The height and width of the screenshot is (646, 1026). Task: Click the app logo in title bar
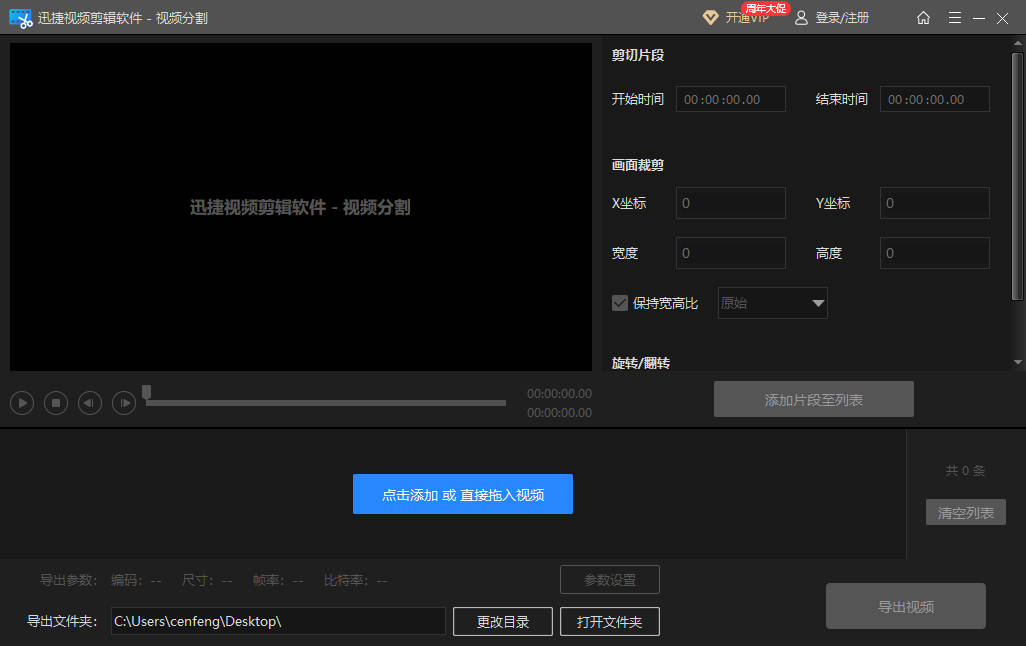(20, 18)
